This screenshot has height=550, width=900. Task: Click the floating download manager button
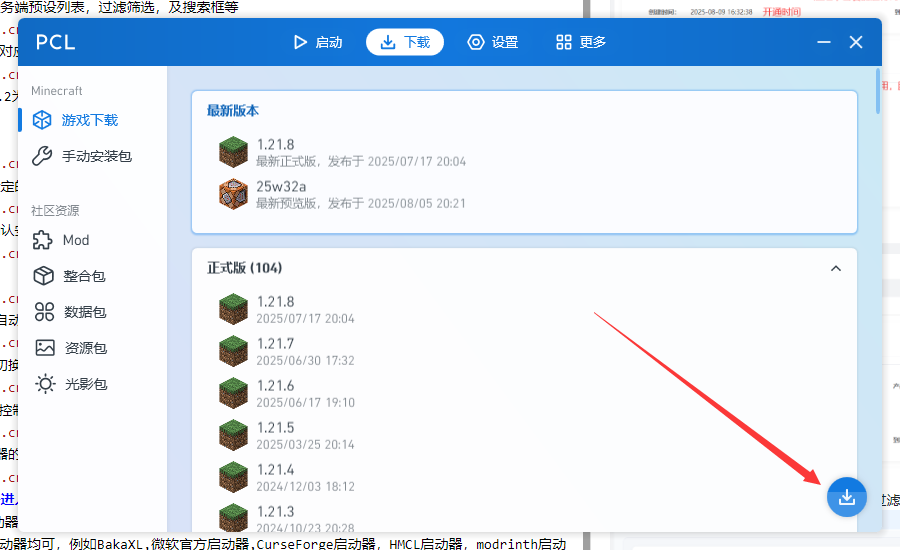pyautogui.click(x=846, y=497)
